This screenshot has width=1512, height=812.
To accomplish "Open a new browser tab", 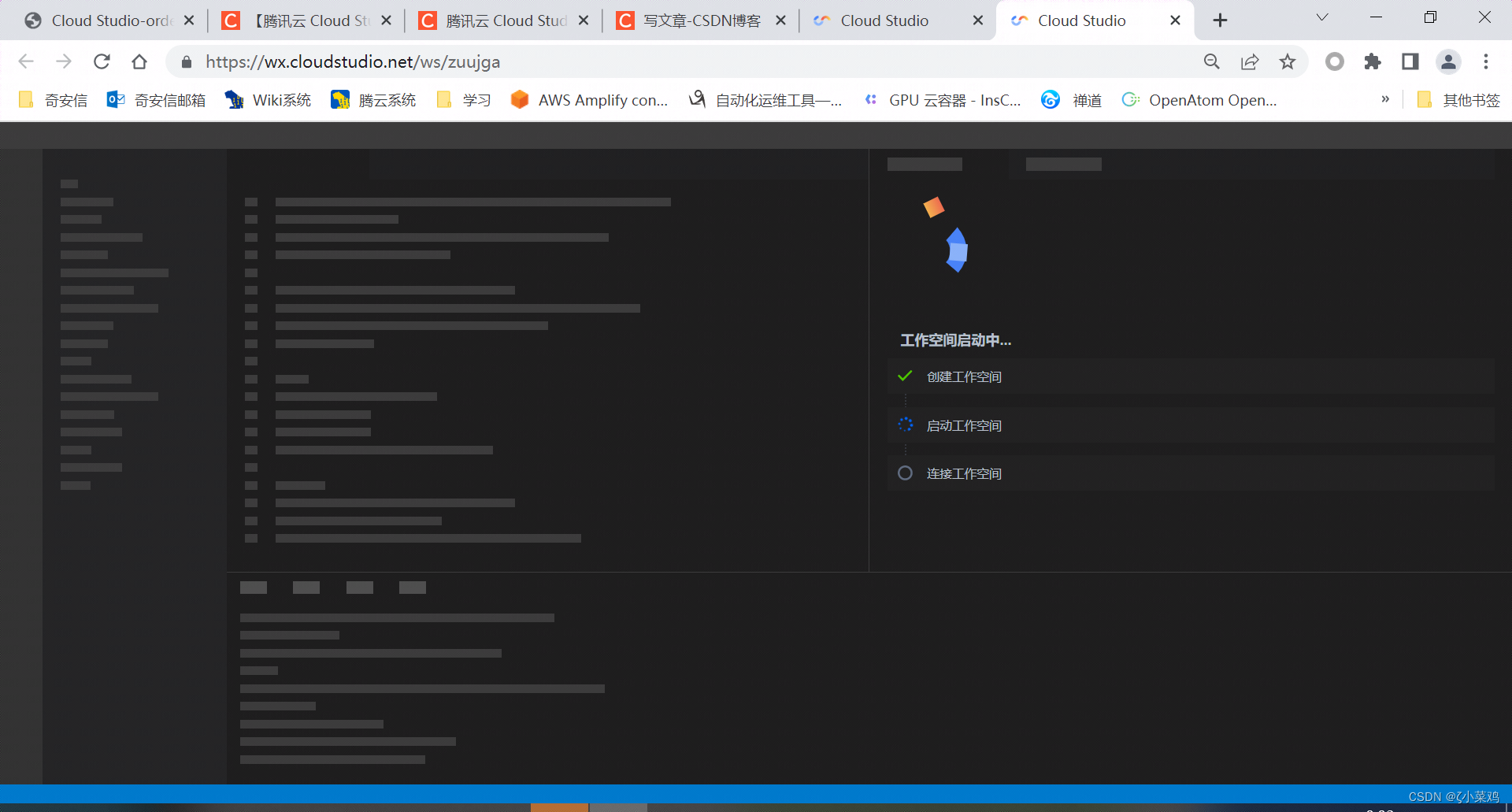I will (1220, 20).
